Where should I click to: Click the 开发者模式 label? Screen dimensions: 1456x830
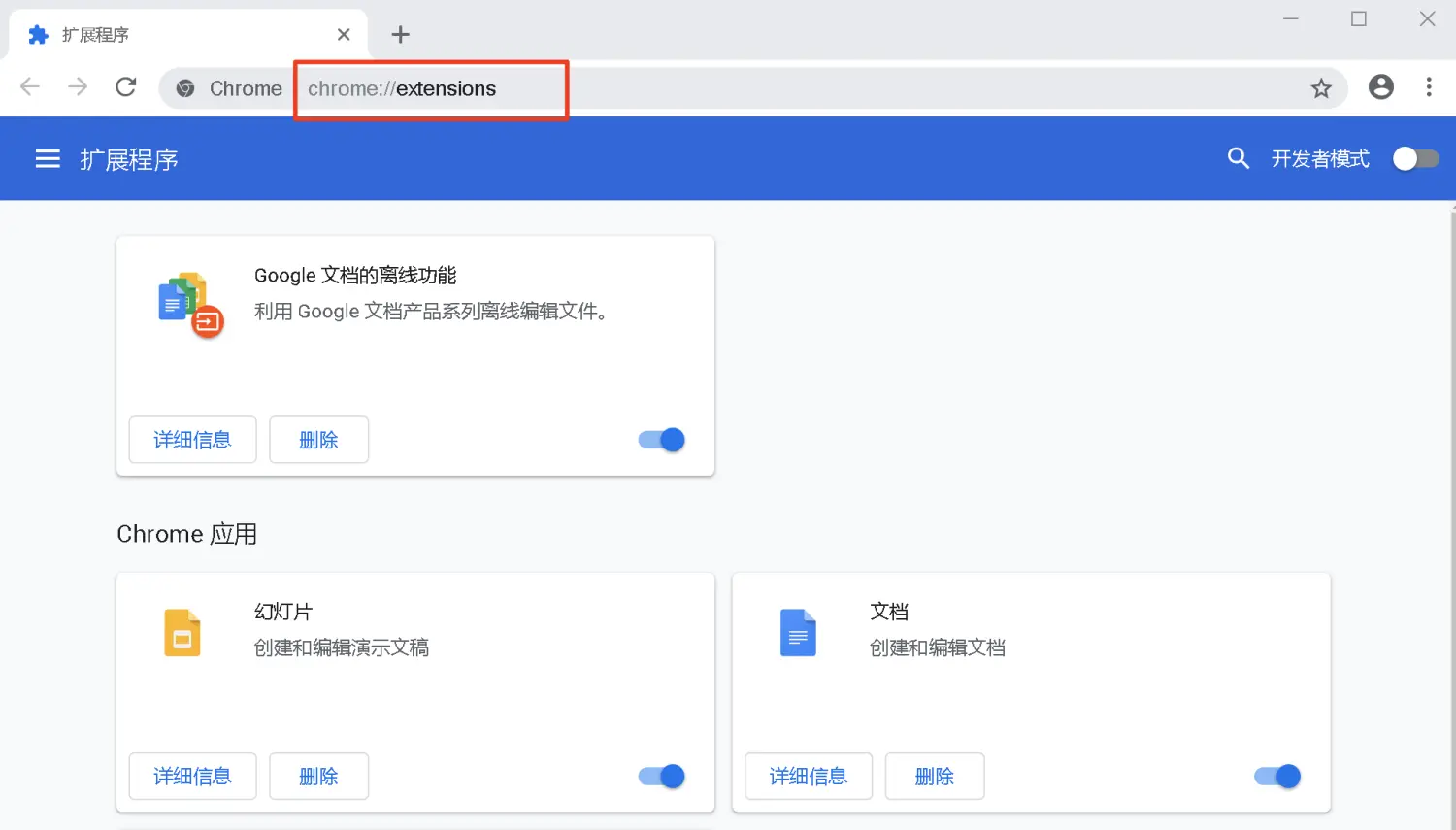1320,158
